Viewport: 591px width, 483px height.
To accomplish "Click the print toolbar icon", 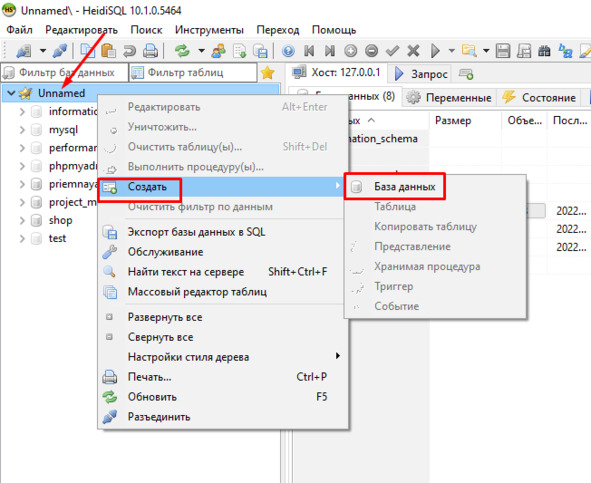I will pyautogui.click(x=150, y=51).
